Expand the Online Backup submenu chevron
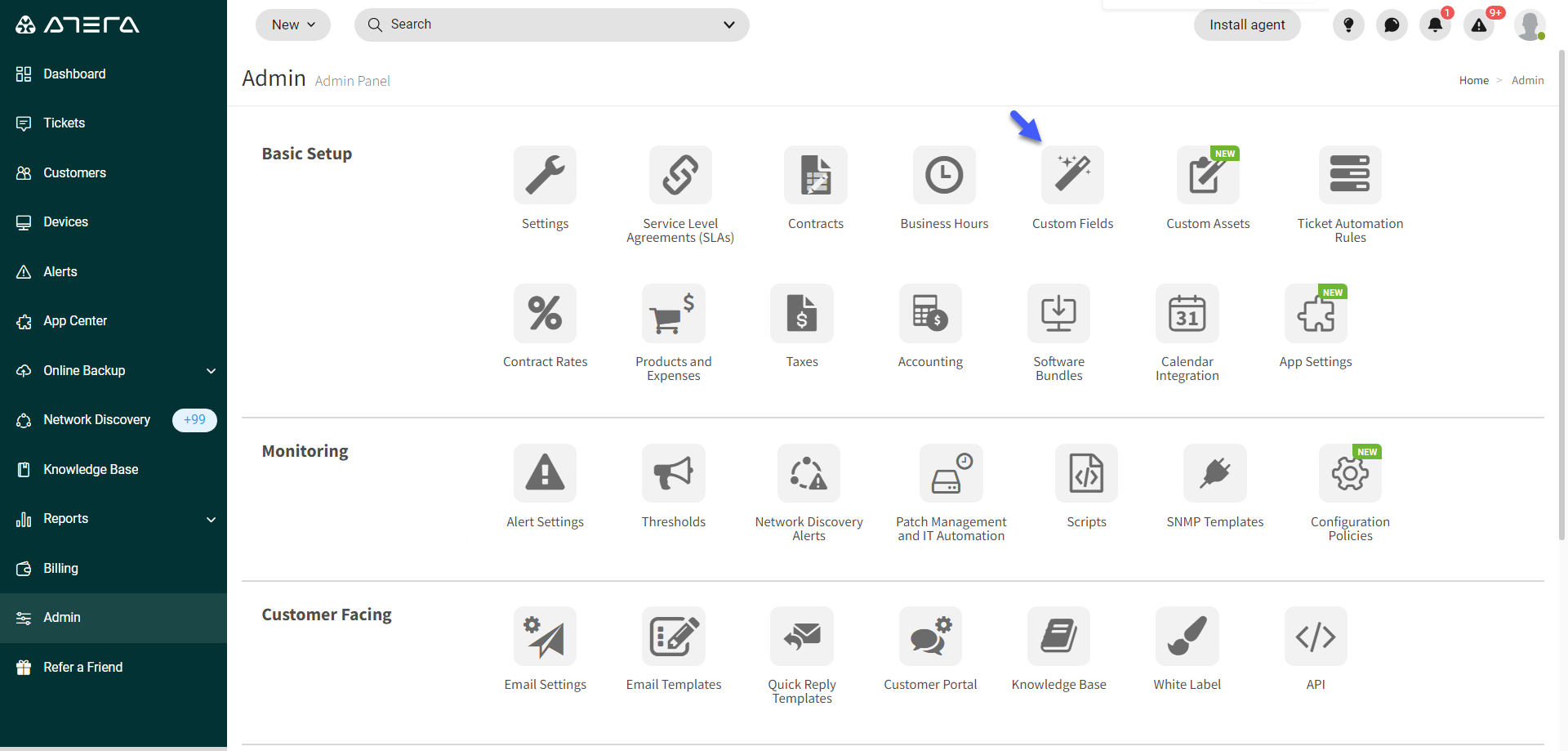This screenshot has width=1568, height=751. click(x=211, y=371)
